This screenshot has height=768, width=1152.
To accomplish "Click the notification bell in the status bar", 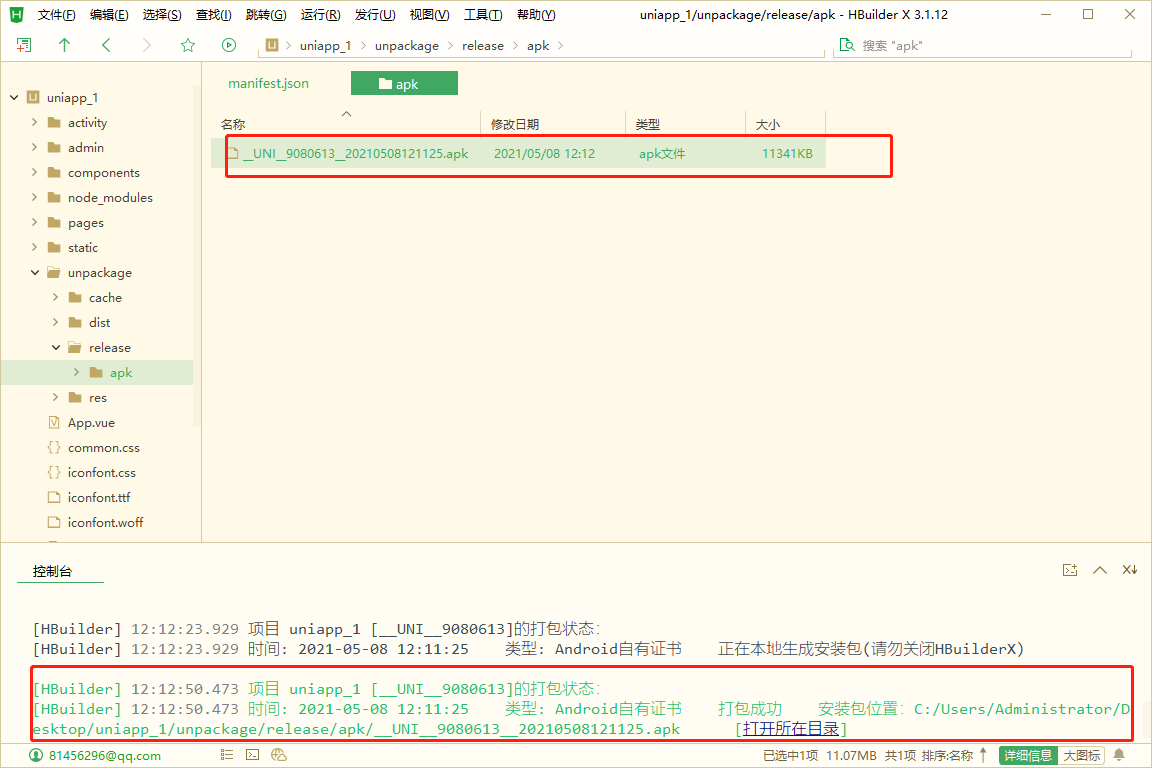I will [1119, 755].
